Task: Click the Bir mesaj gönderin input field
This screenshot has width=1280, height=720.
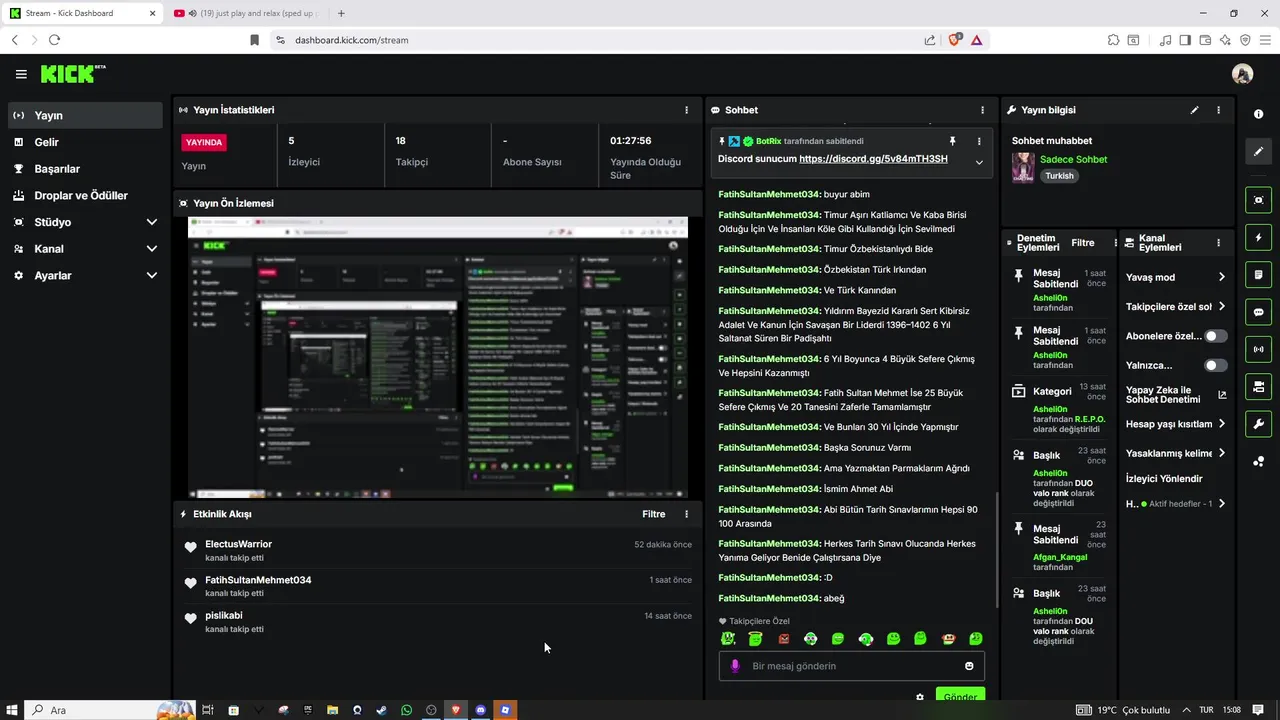Action: (x=852, y=666)
